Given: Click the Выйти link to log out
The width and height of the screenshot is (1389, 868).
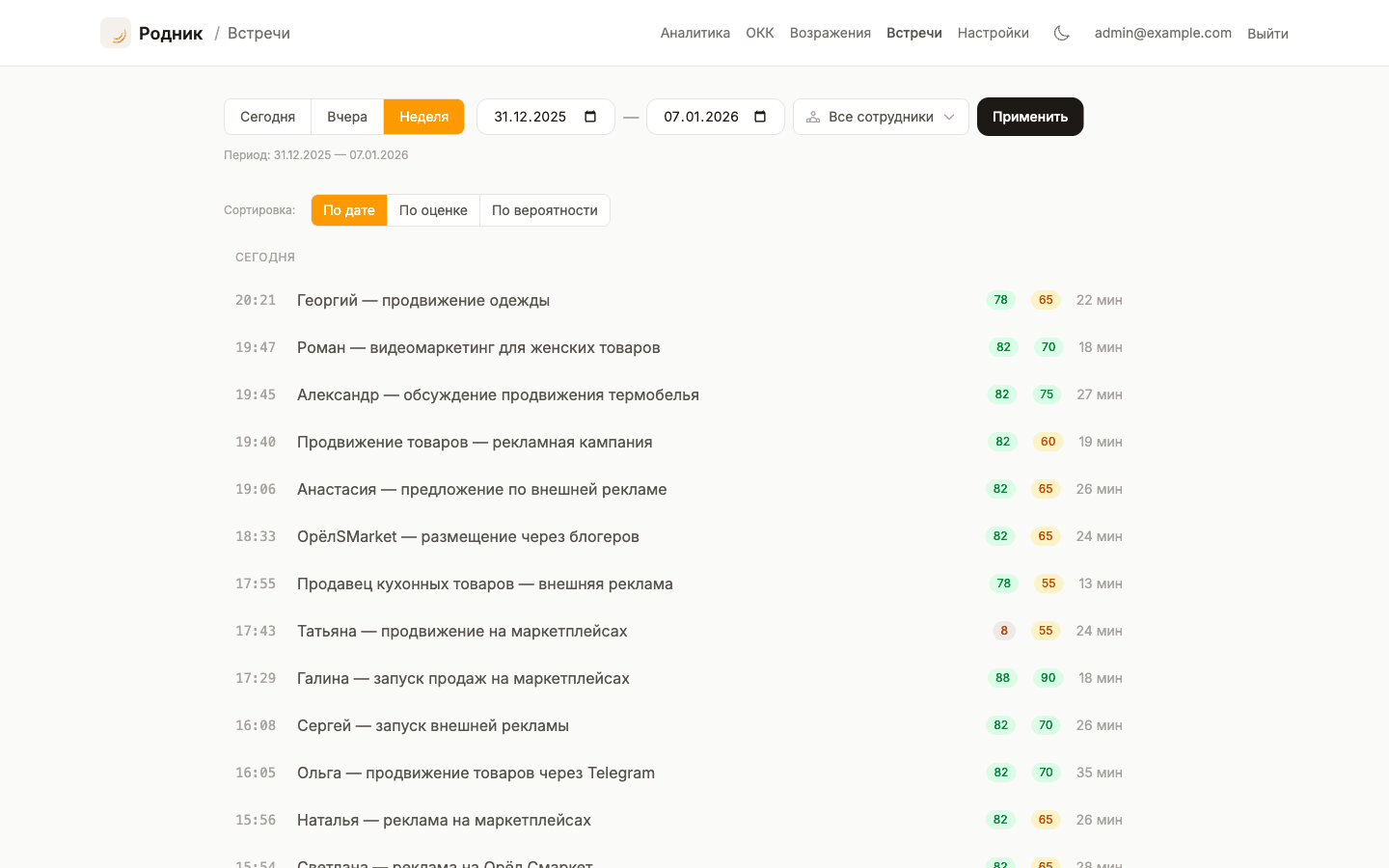Looking at the screenshot, I should (1267, 33).
